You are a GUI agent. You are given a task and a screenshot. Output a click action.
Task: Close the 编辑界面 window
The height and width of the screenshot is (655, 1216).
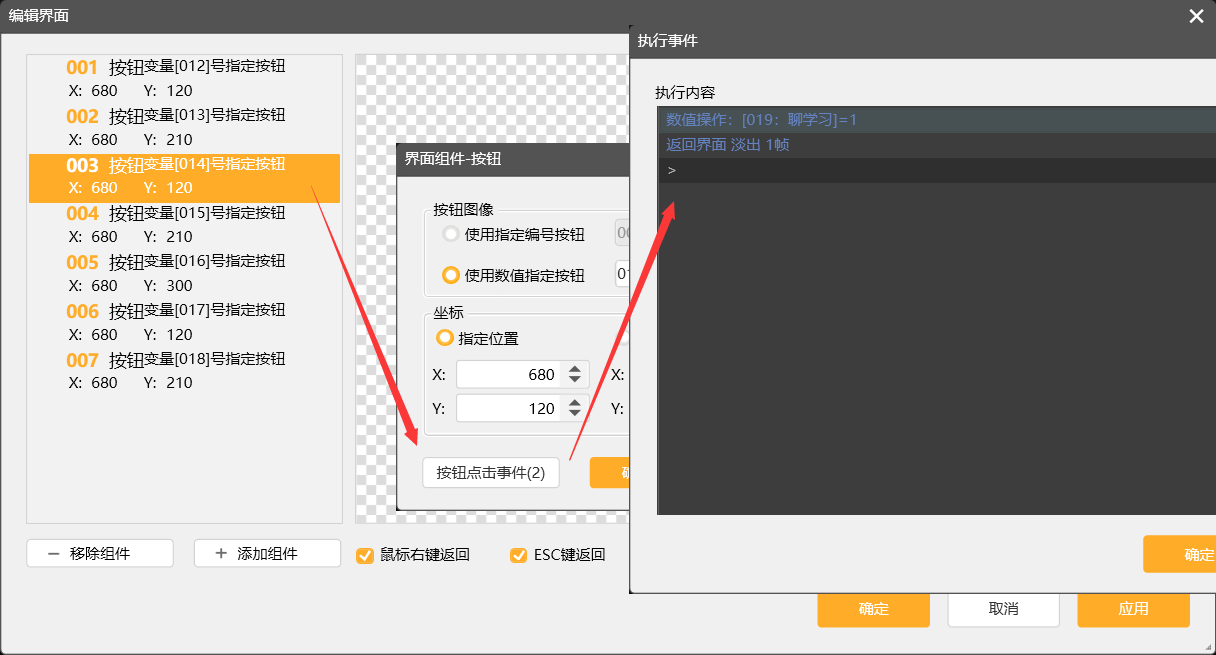1196,16
